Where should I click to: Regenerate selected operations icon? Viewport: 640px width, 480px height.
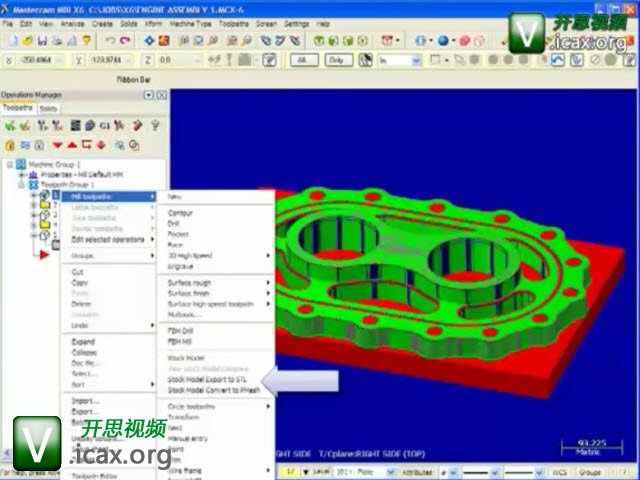[x=42, y=126]
